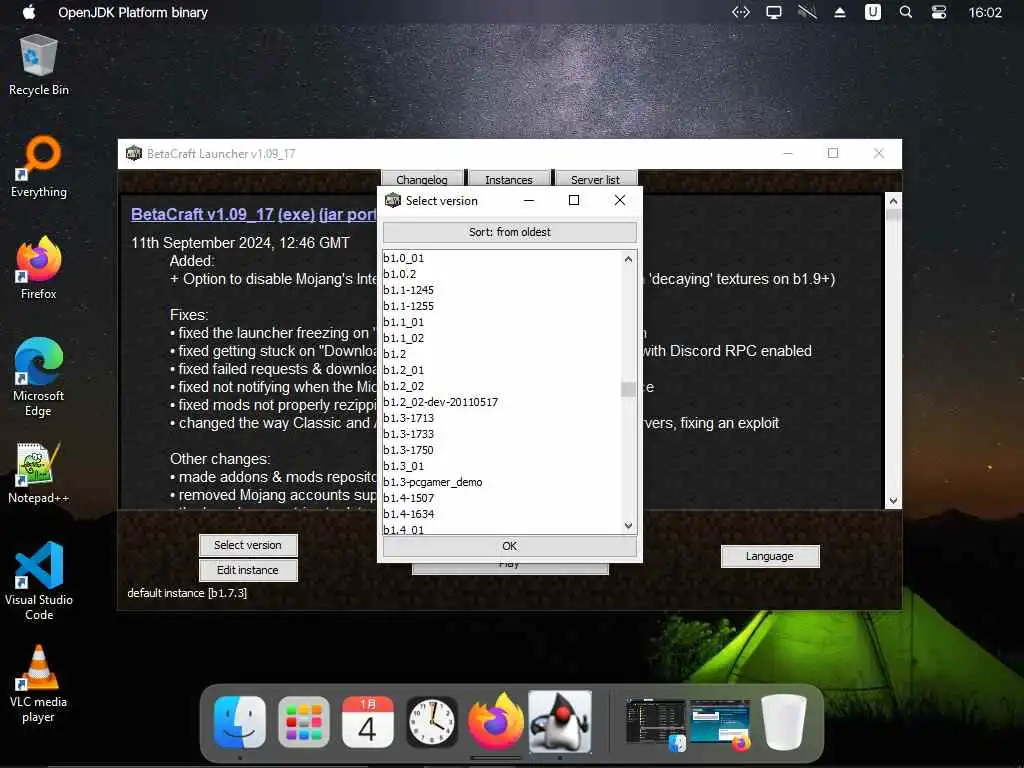Select version b1.0_01 in the list
The height and width of the screenshot is (768, 1024).
502,258
